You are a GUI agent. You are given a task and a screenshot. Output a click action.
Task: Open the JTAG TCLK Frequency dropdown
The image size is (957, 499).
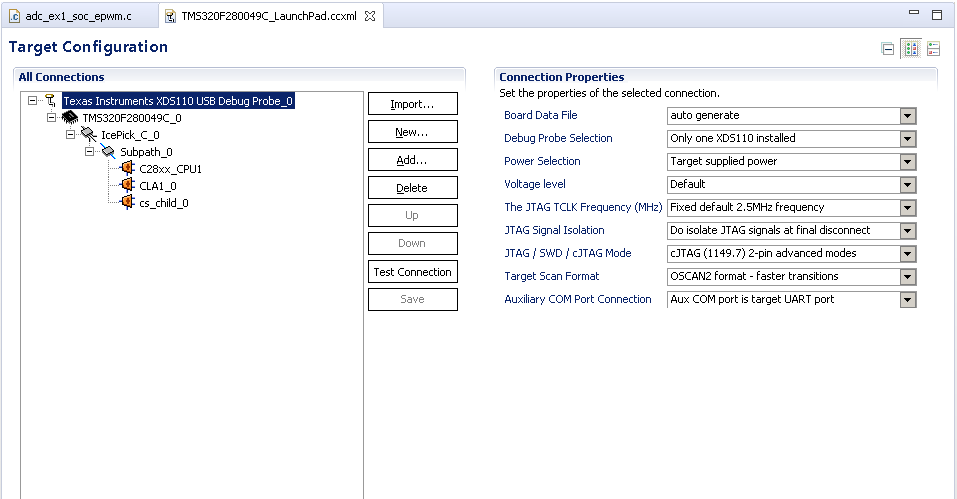tap(908, 208)
